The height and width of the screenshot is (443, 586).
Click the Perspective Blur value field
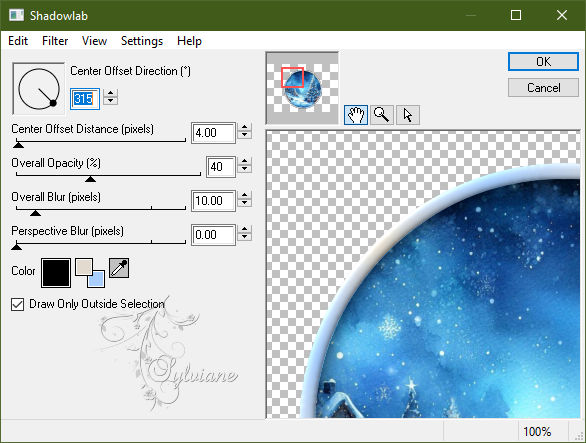(213, 235)
